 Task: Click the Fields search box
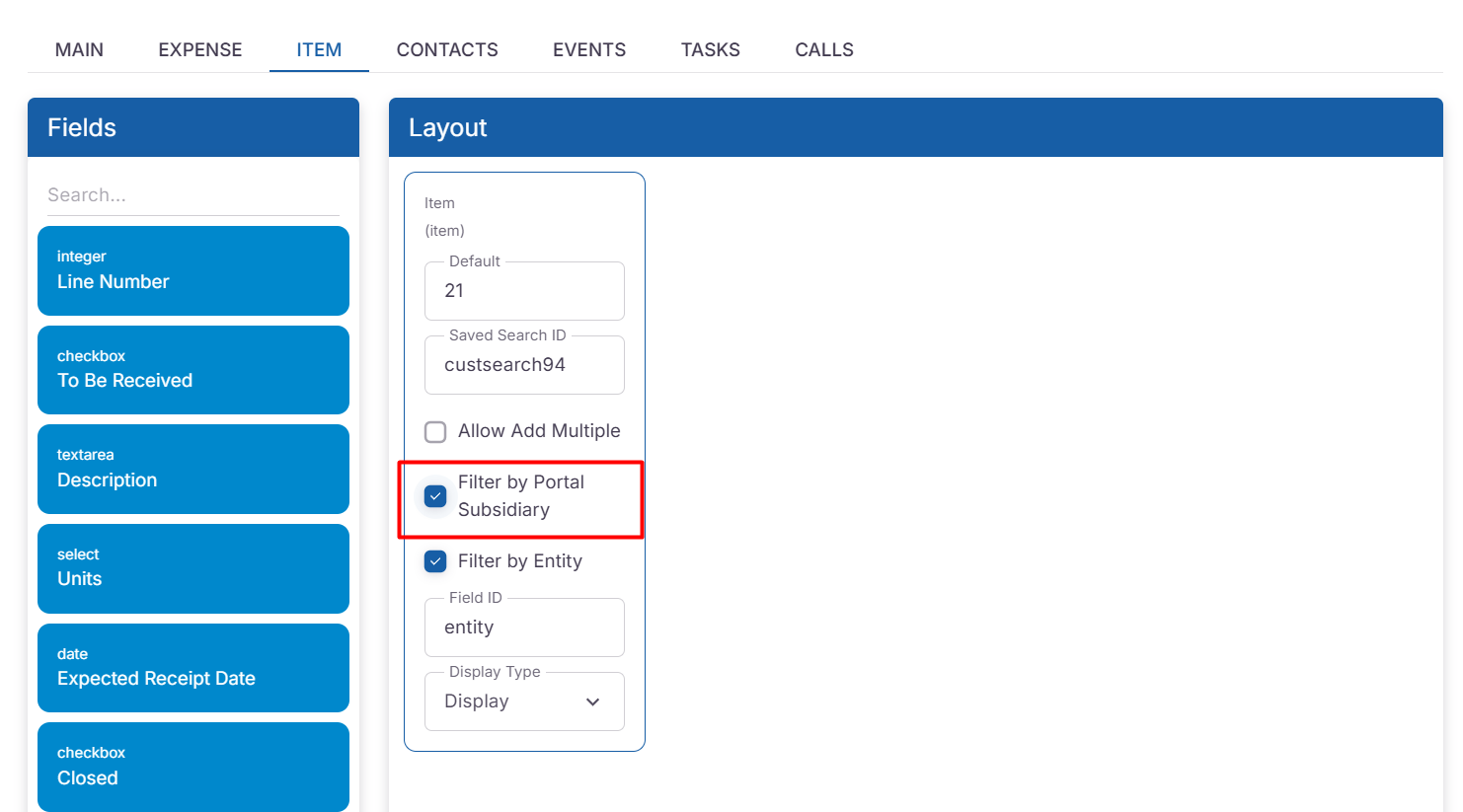click(192, 195)
